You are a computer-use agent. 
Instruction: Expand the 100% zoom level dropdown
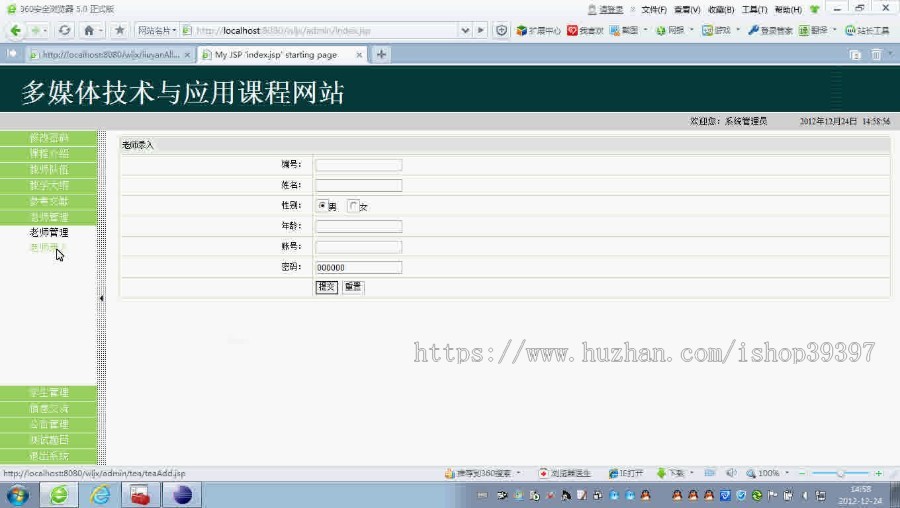(x=787, y=473)
